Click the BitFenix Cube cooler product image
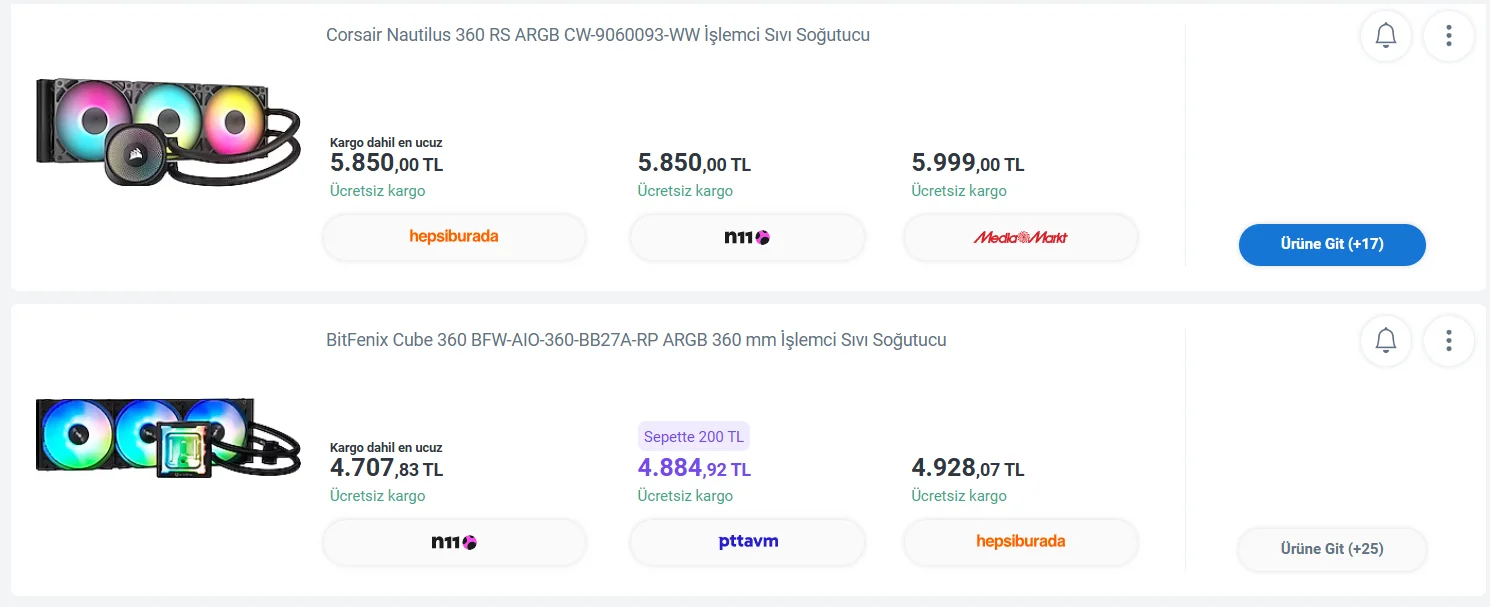 coord(168,437)
